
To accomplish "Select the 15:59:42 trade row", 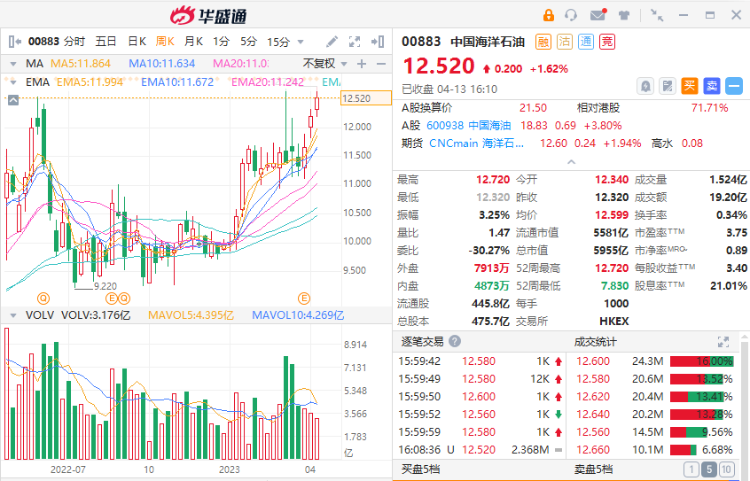I will [x=480, y=361].
